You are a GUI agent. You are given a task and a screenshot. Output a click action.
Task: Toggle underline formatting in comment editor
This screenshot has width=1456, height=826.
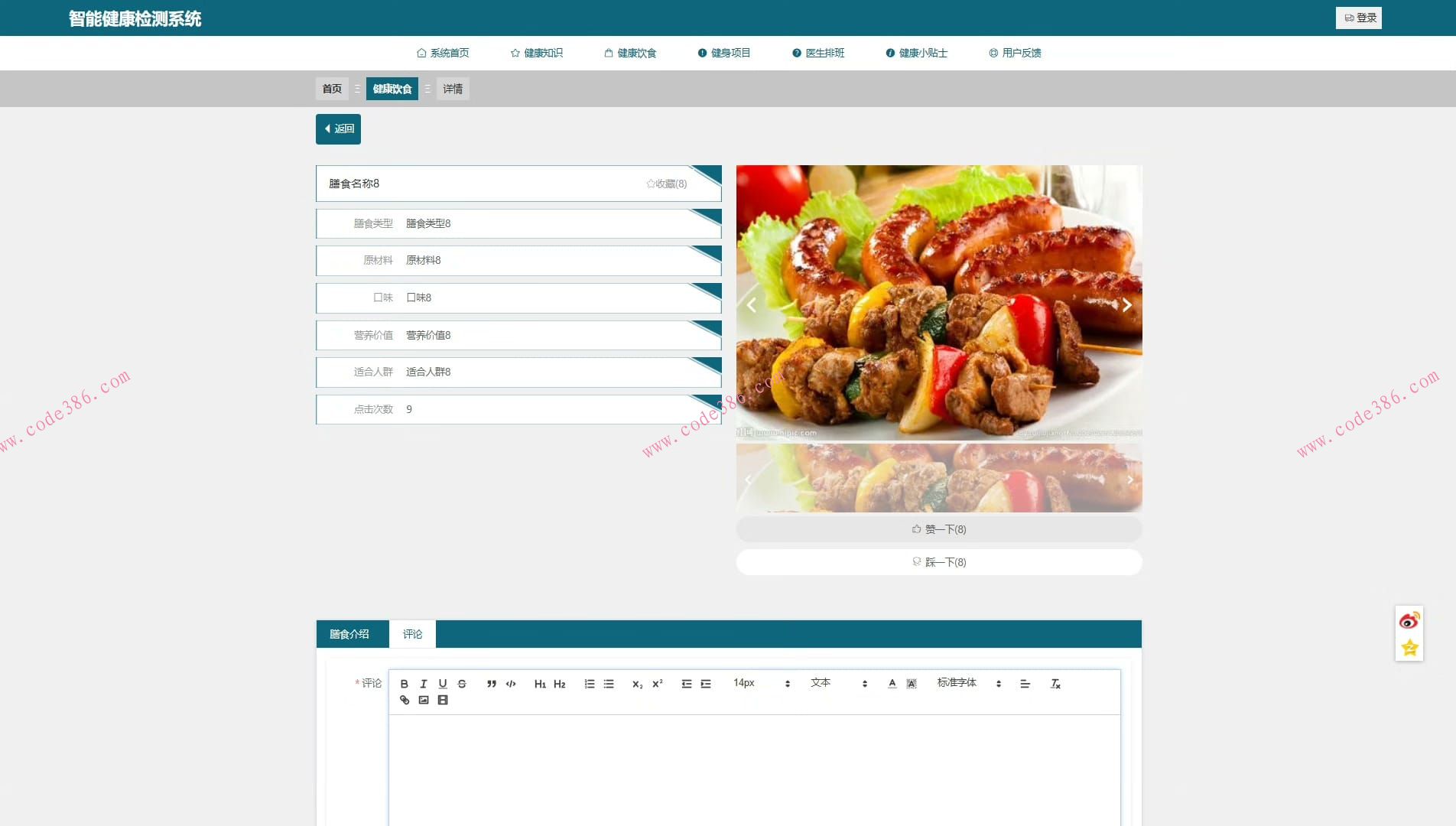point(443,684)
